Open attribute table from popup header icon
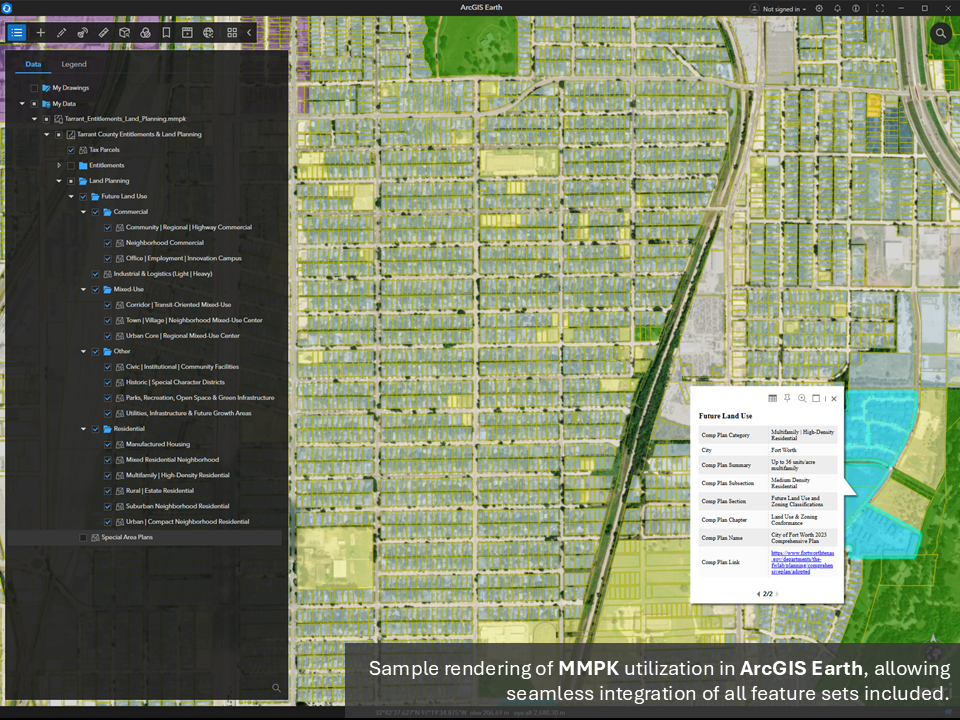Image resolution: width=960 pixels, height=720 pixels. coord(773,399)
